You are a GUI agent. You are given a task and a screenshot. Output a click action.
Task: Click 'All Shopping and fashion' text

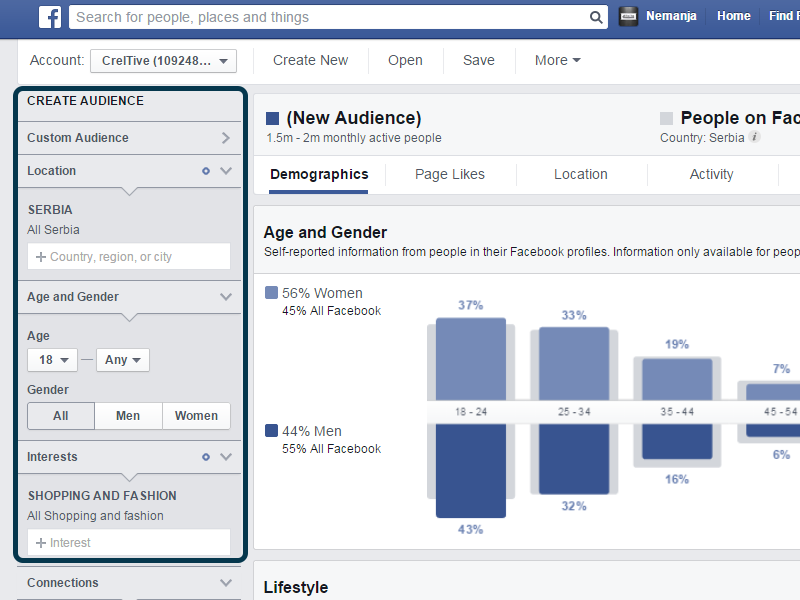coord(95,516)
